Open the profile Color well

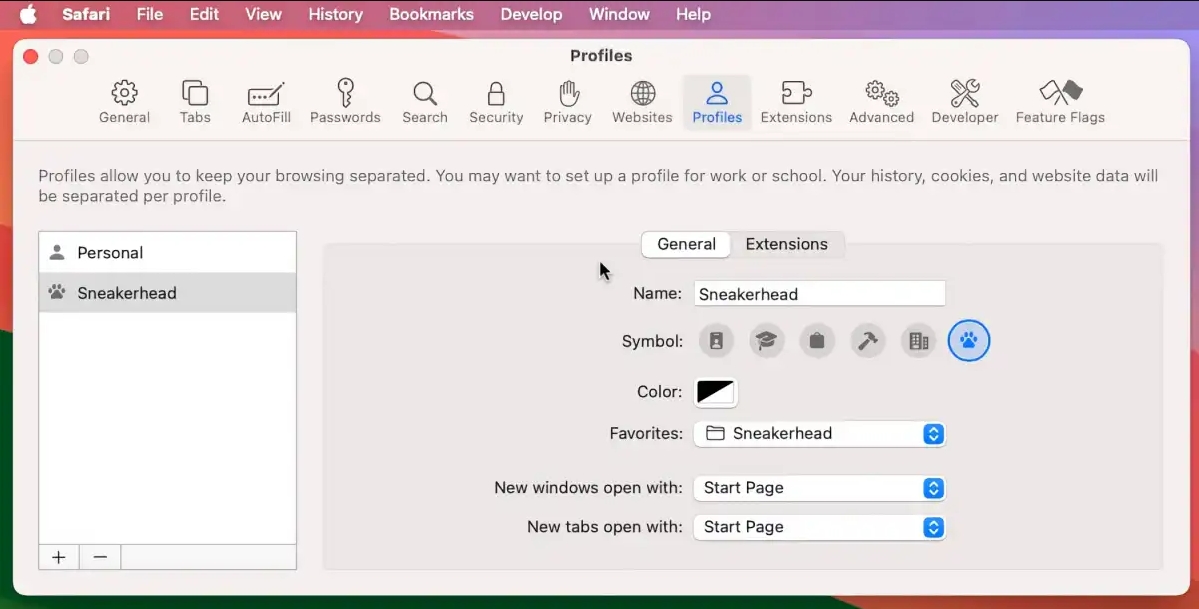point(716,392)
